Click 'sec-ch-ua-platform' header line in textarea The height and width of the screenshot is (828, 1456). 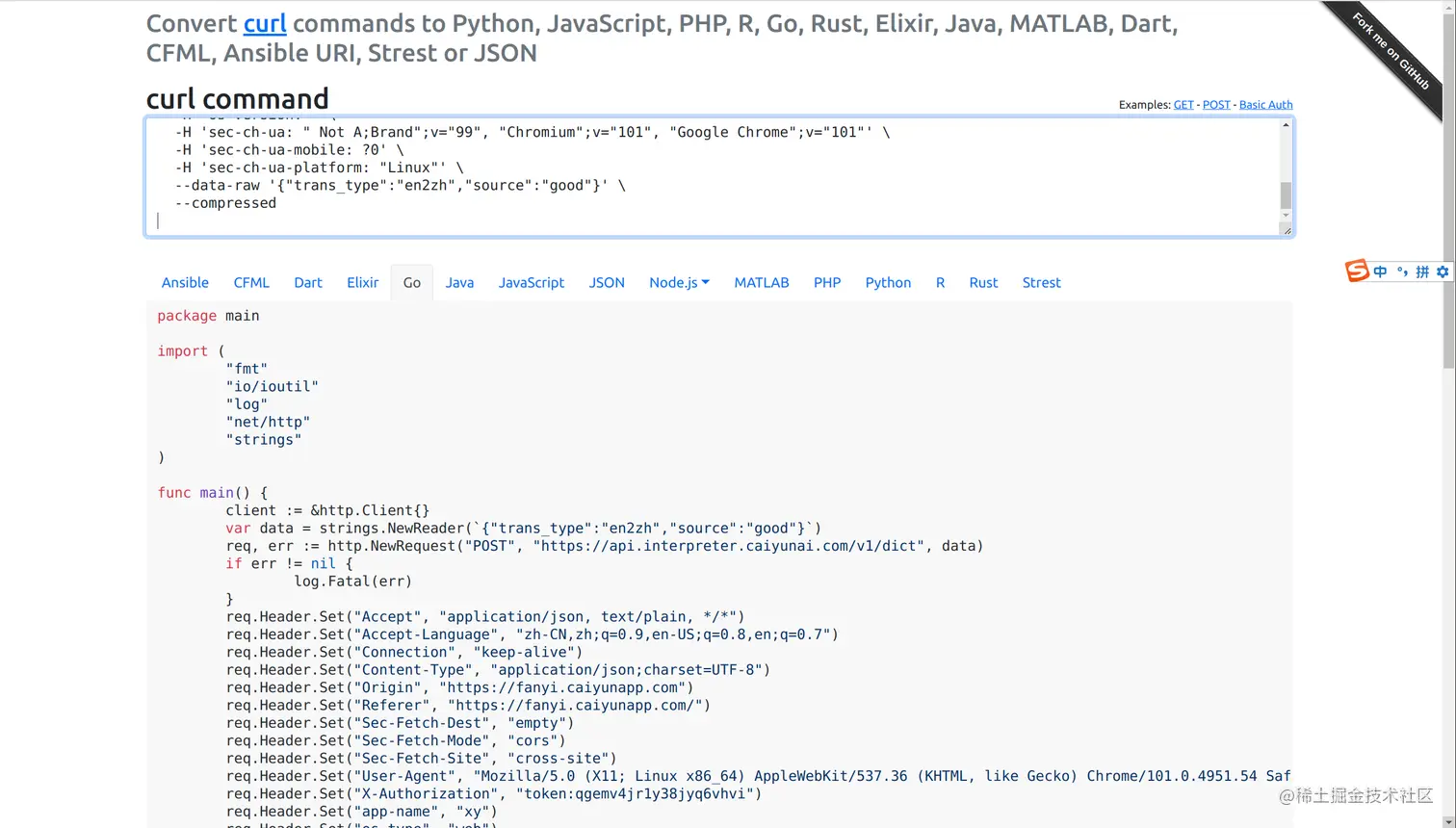pos(320,168)
